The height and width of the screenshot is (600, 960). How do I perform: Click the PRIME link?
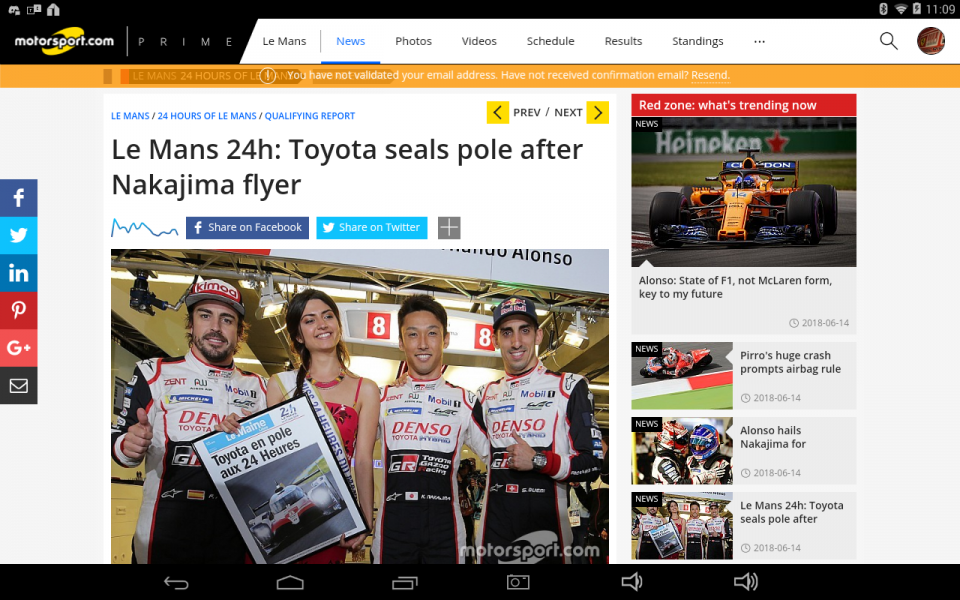point(185,42)
